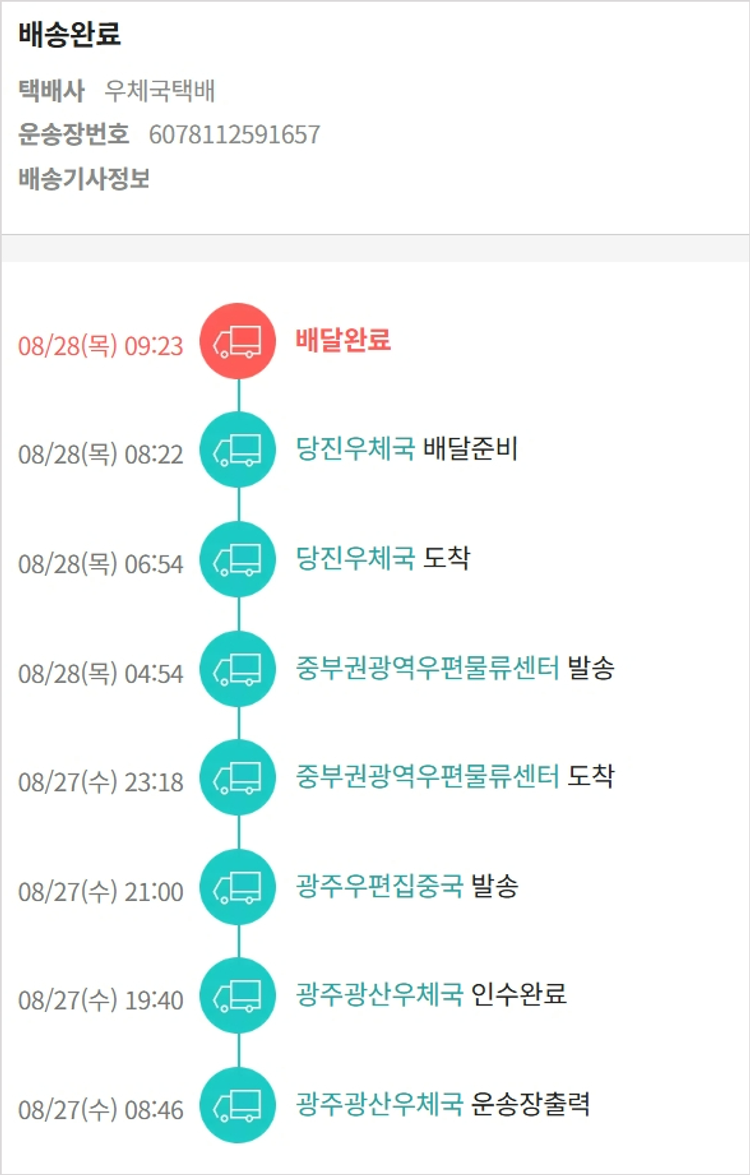Click truck icon next to 중부권광역우편물류센터 발송
750x1175 pixels.
[238, 669]
